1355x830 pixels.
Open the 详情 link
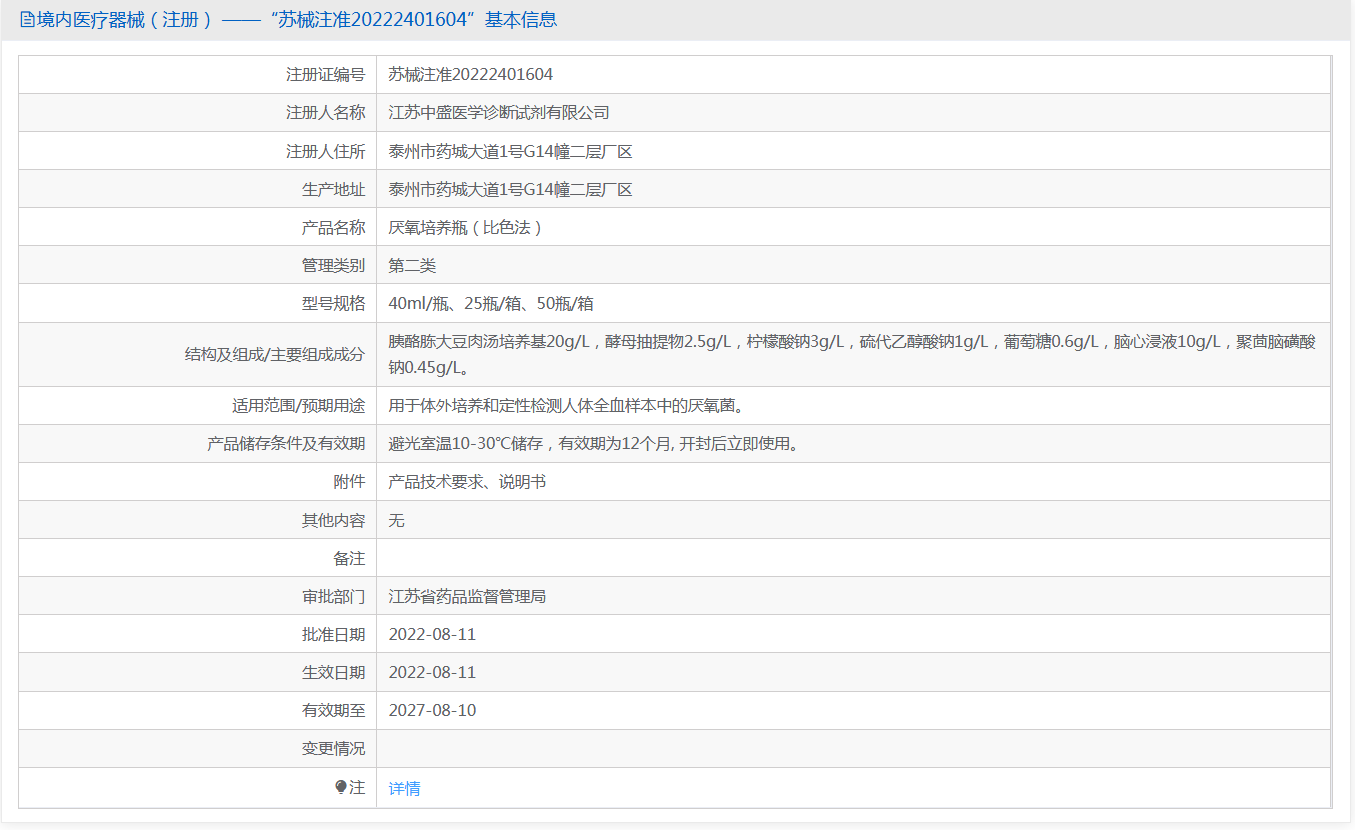(x=404, y=788)
